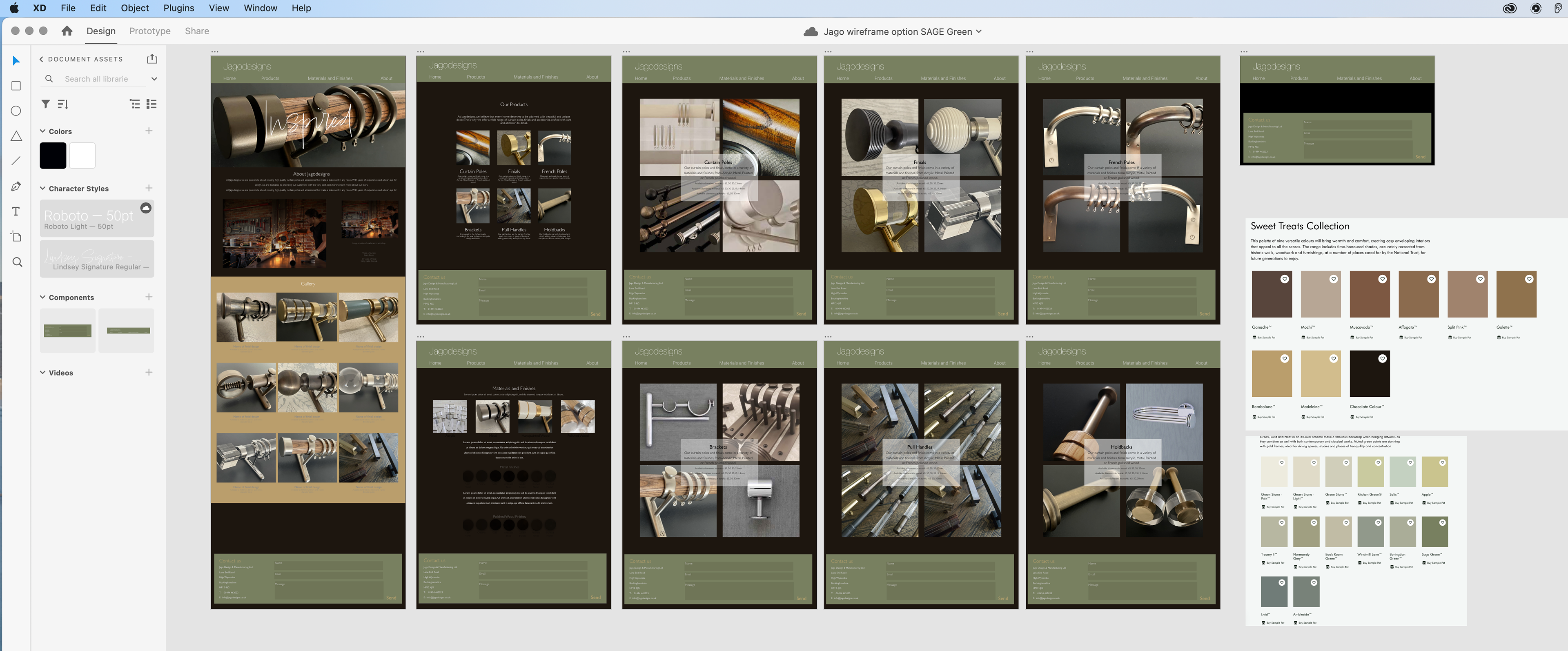Click the circular disc menu bar icon
Screen dimensions: 1568x651
pos(1536,8)
